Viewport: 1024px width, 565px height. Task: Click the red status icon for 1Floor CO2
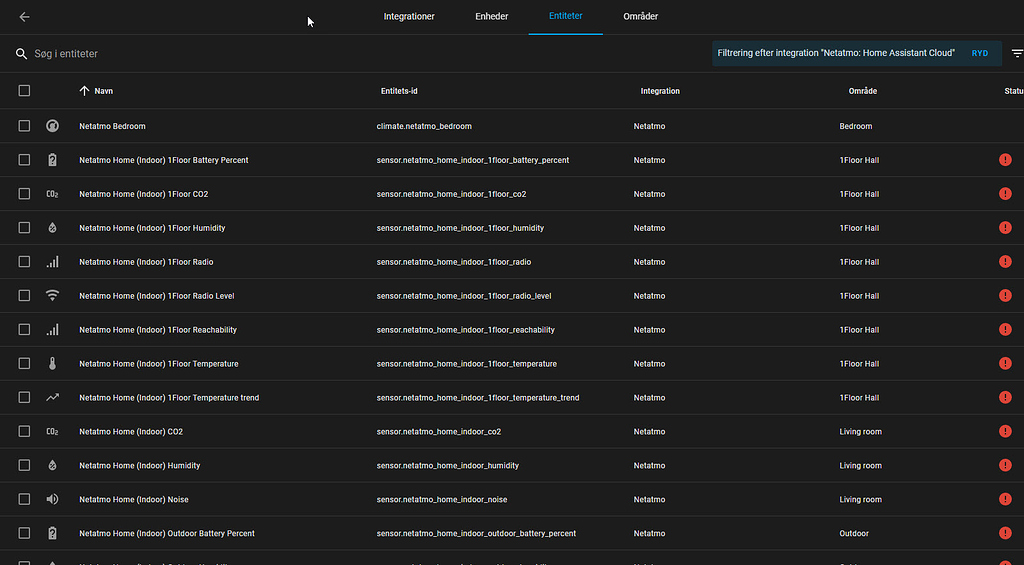coord(1005,194)
